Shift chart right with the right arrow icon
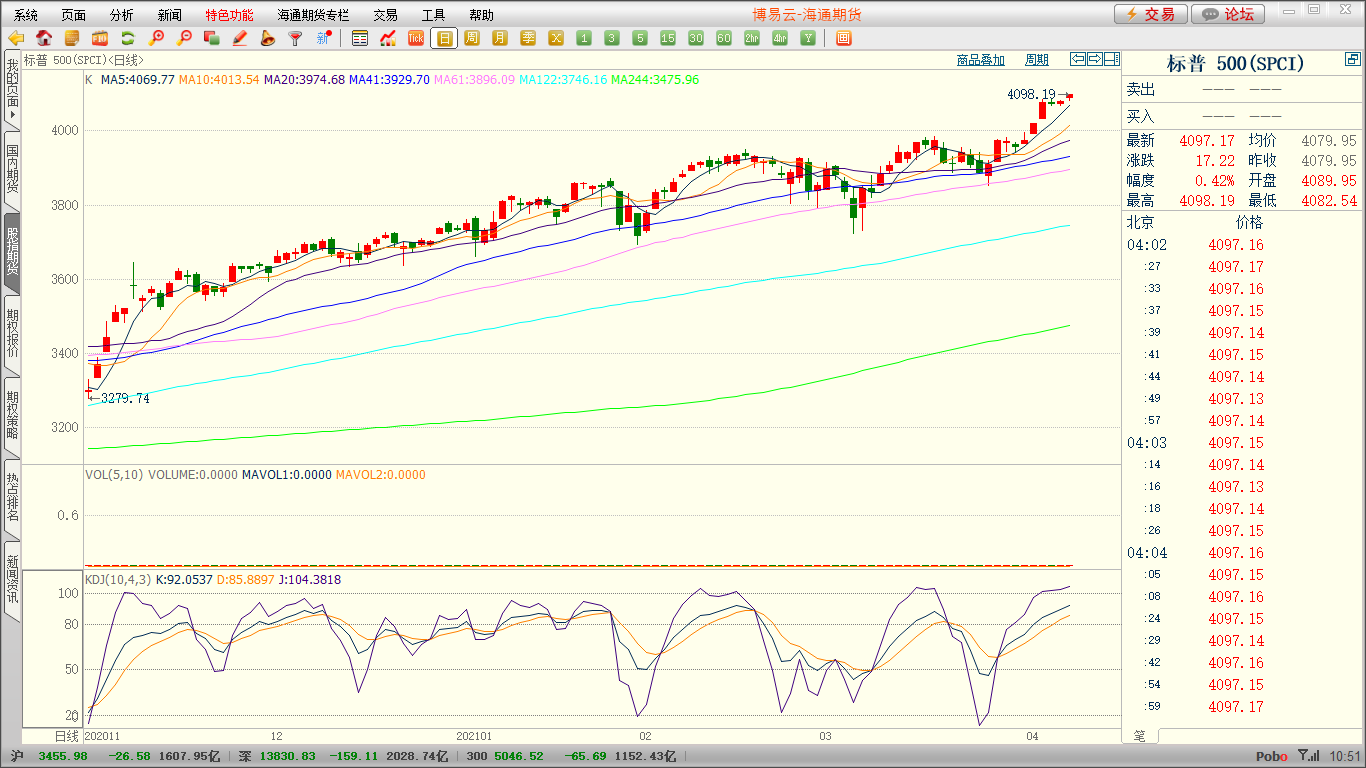Image resolution: width=1366 pixels, height=768 pixels. pos(1095,60)
